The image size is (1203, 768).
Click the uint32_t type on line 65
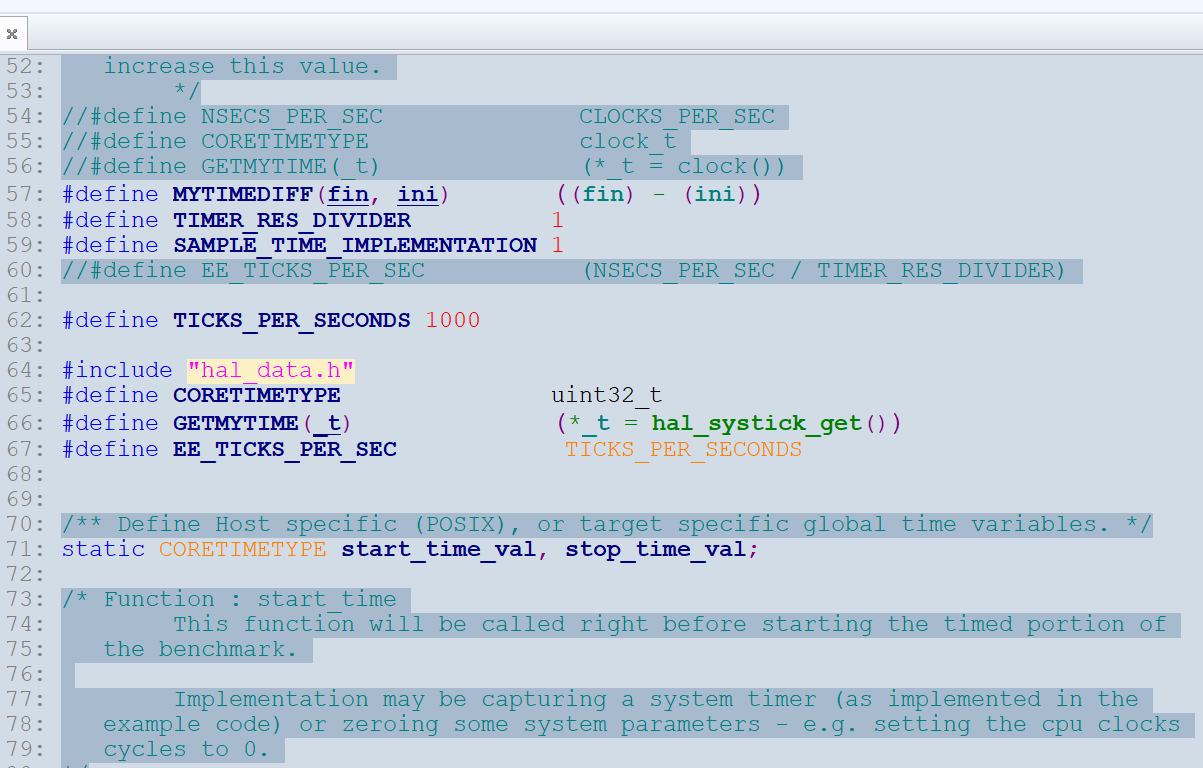coord(607,395)
